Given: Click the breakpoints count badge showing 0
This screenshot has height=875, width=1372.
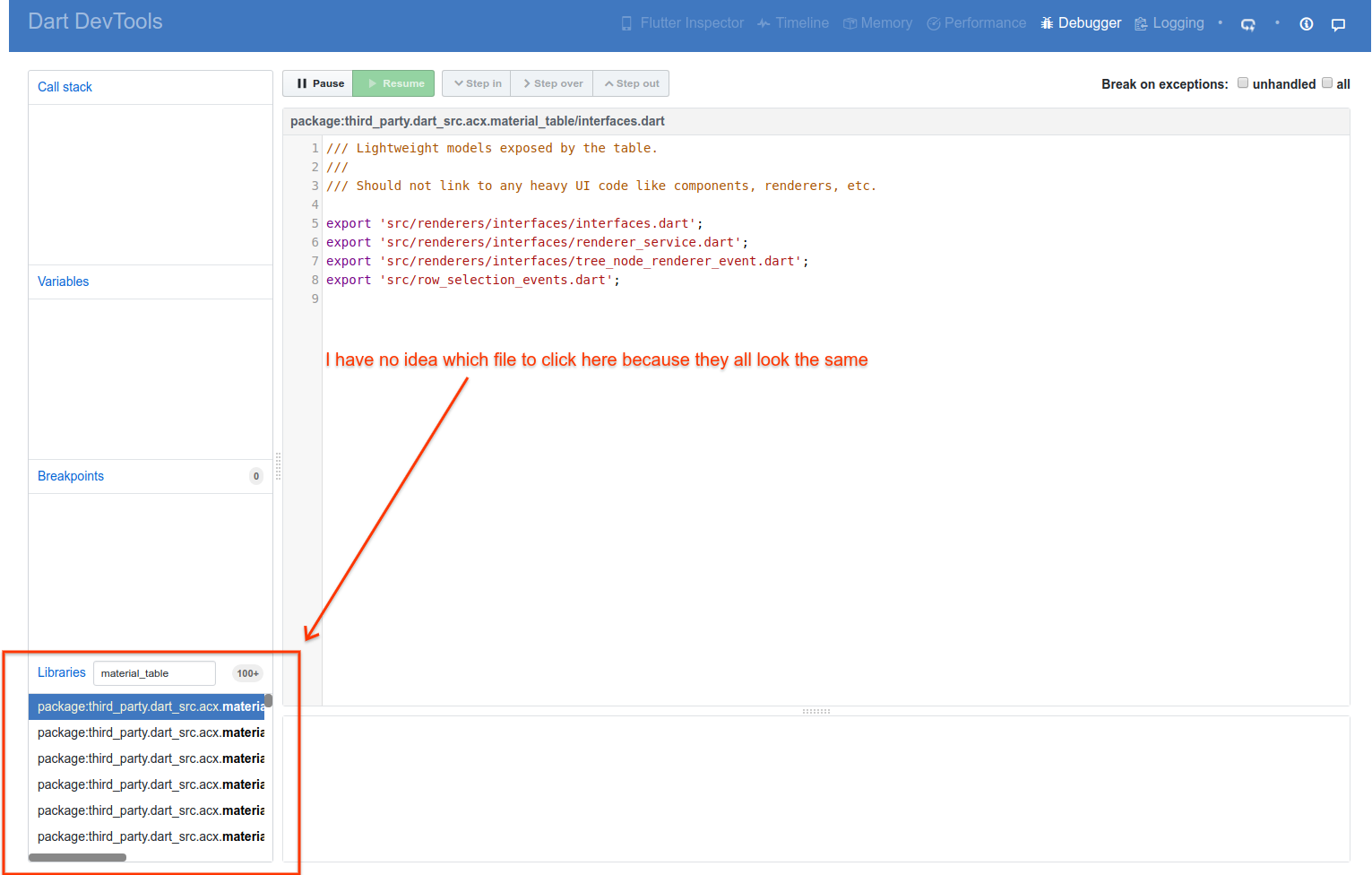Looking at the screenshot, I should (256, 476).
